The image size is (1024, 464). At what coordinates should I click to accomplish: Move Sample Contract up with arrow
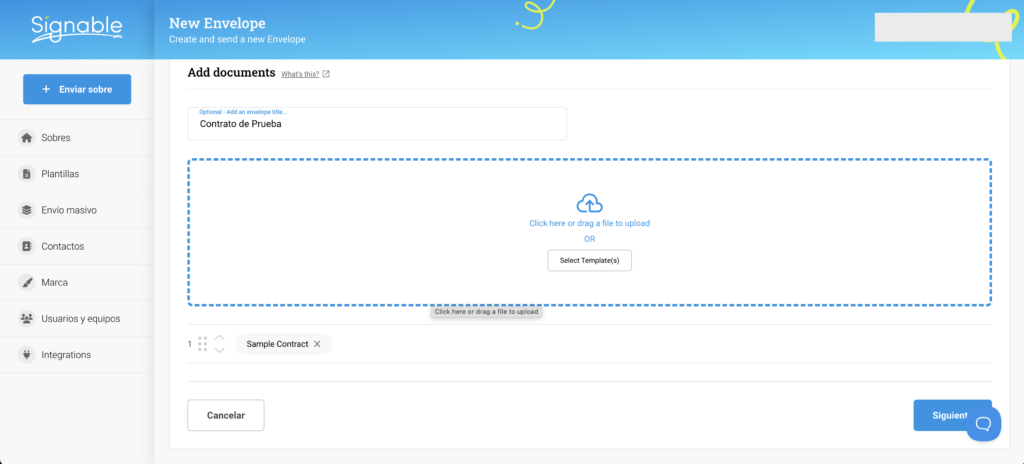click(220, 337)
